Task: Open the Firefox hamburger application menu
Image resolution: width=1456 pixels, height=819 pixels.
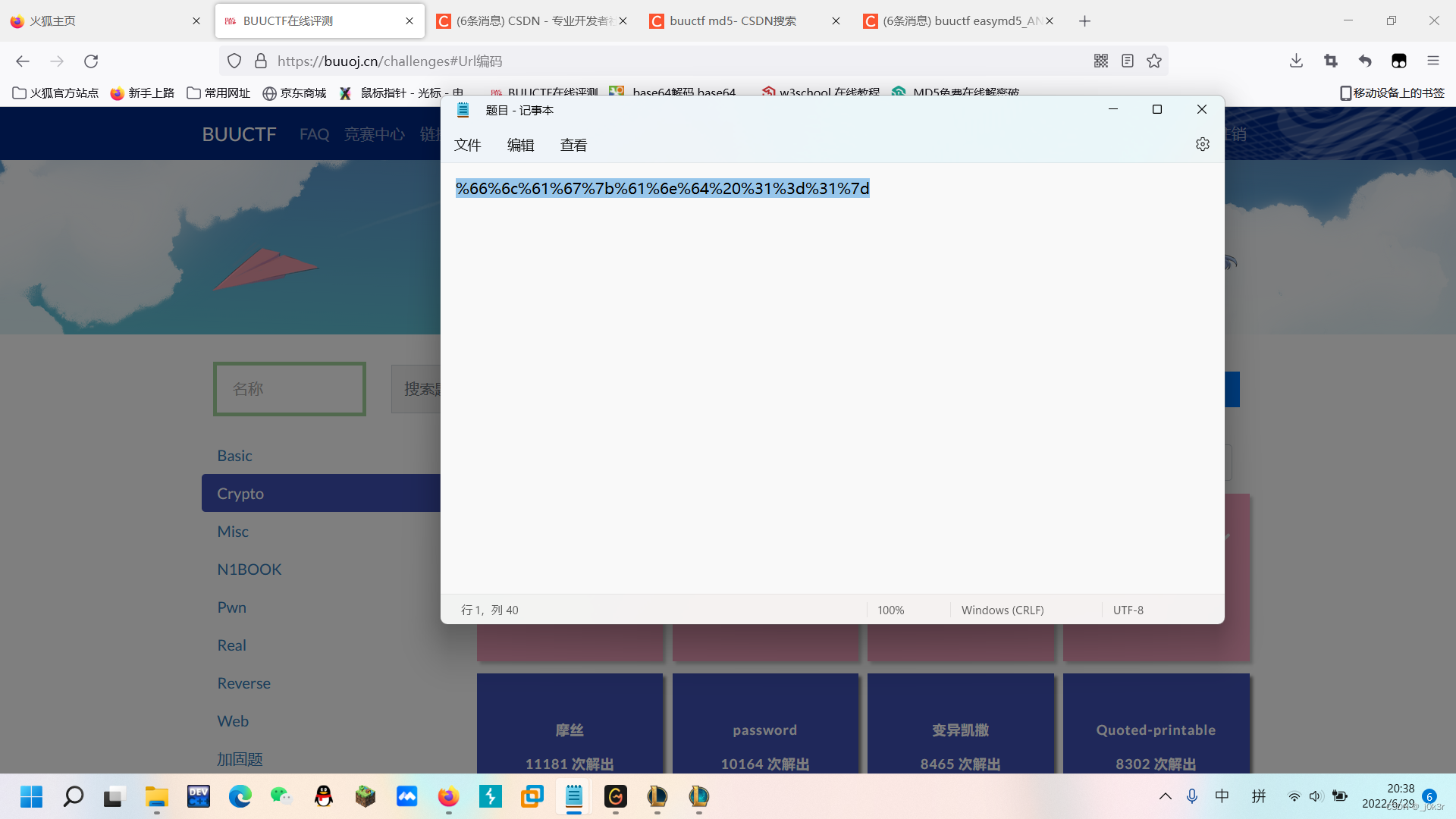Action: pos(1434,61)
